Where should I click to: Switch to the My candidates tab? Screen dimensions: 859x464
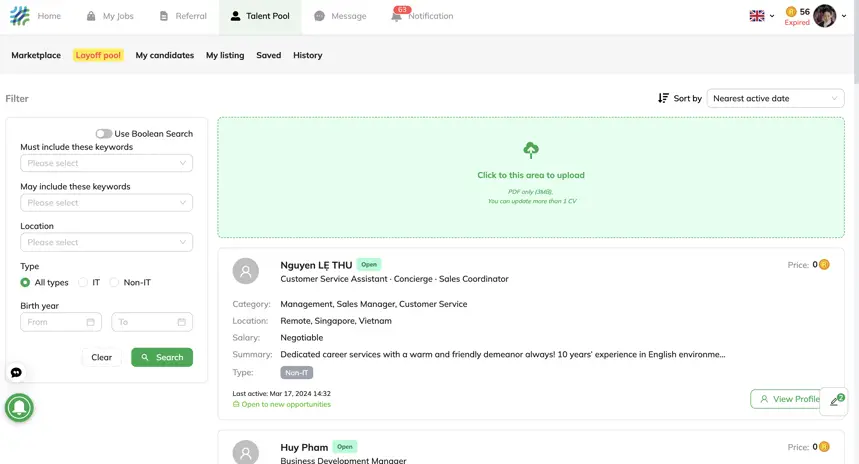pyautogui.click(x=165, y=55)
